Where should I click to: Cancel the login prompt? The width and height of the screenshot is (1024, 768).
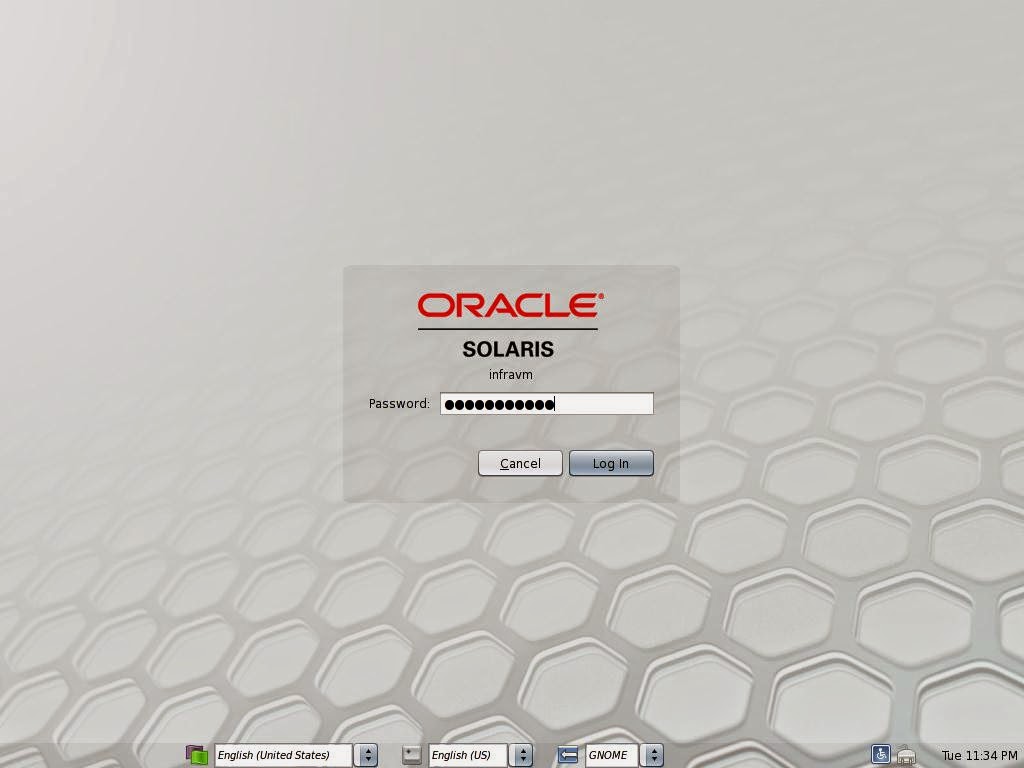tap(520, 463)
